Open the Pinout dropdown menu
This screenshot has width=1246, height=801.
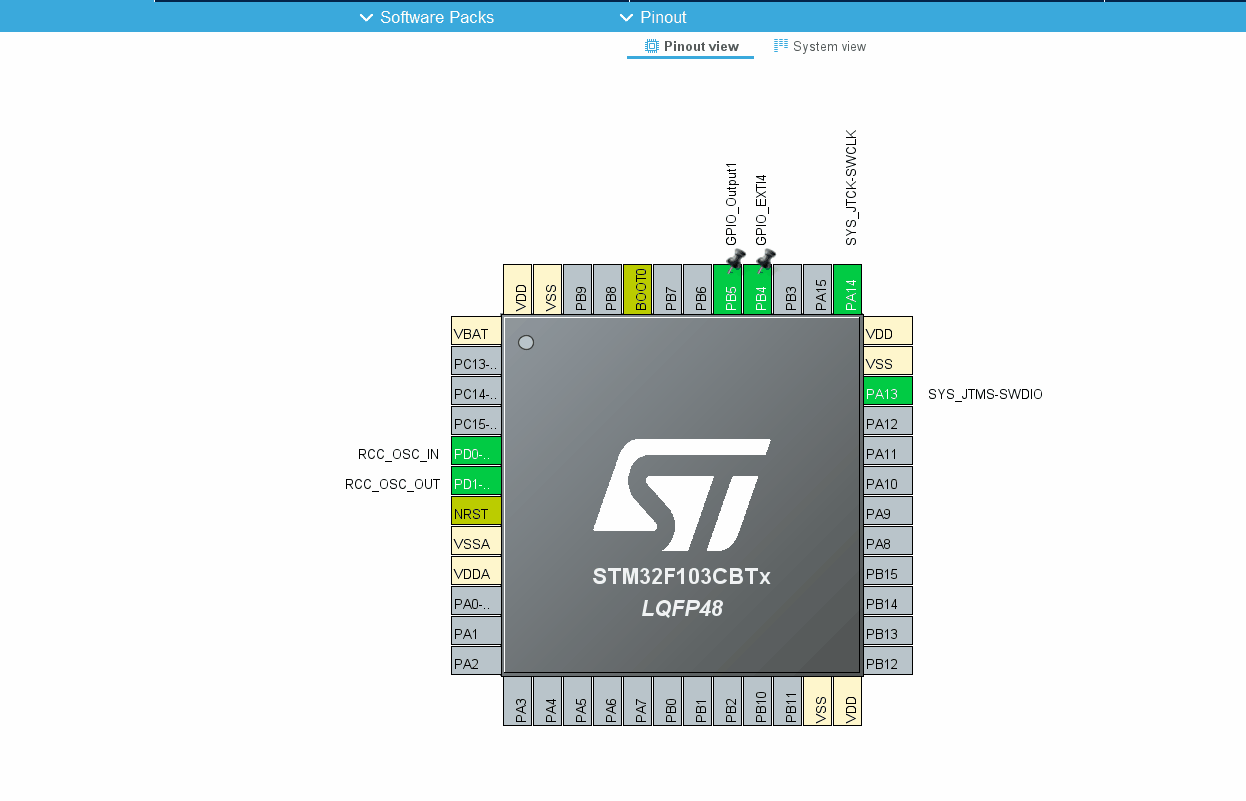[652, 17]
